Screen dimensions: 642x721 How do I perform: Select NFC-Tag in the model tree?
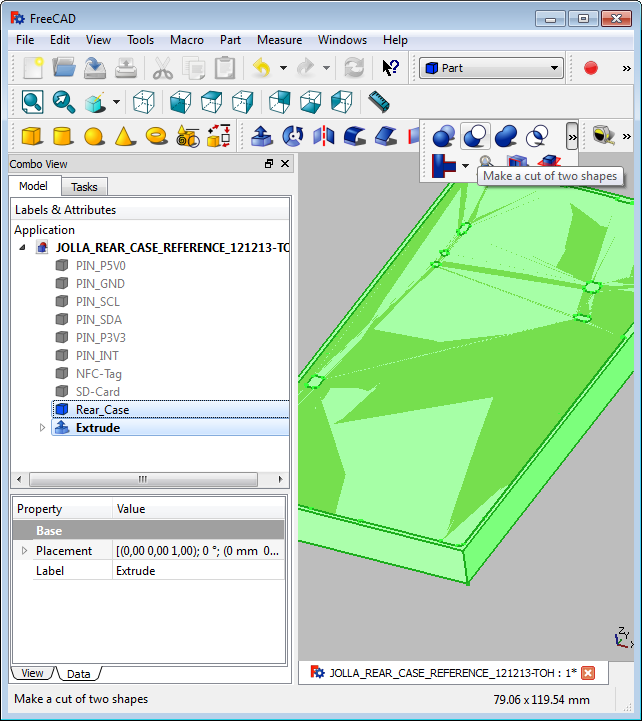coord(98,374)
